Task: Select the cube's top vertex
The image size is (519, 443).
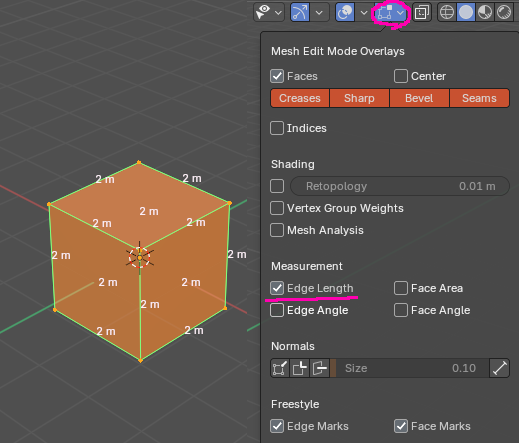Action: tap(139, 163)
